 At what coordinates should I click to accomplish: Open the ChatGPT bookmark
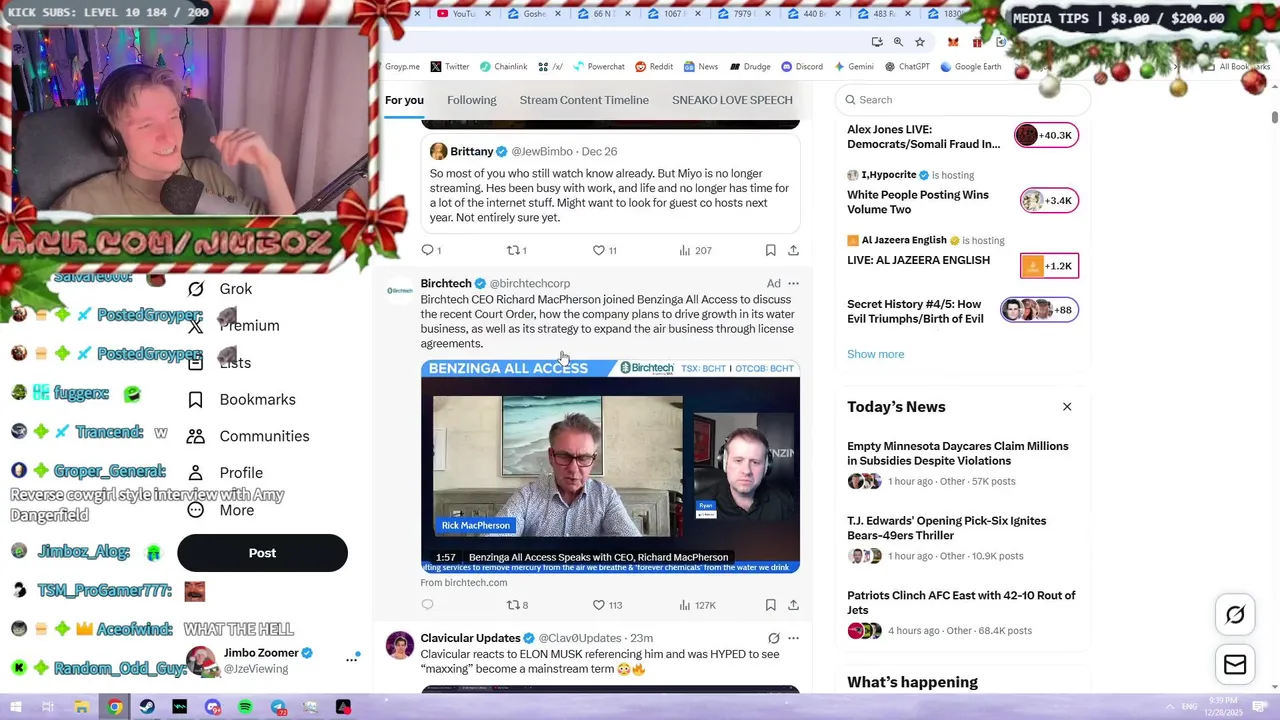click(908, 67)
